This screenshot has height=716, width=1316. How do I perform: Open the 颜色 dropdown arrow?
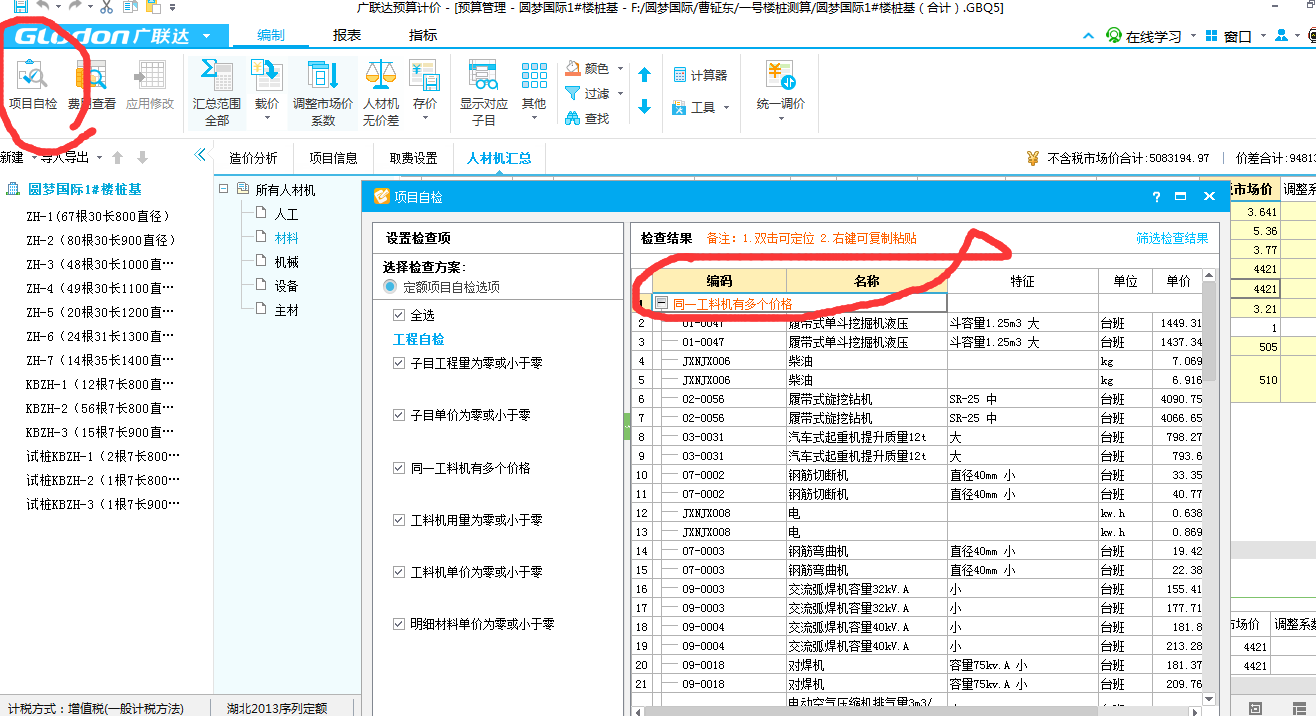pyautogui.click(x=620, y=69)
